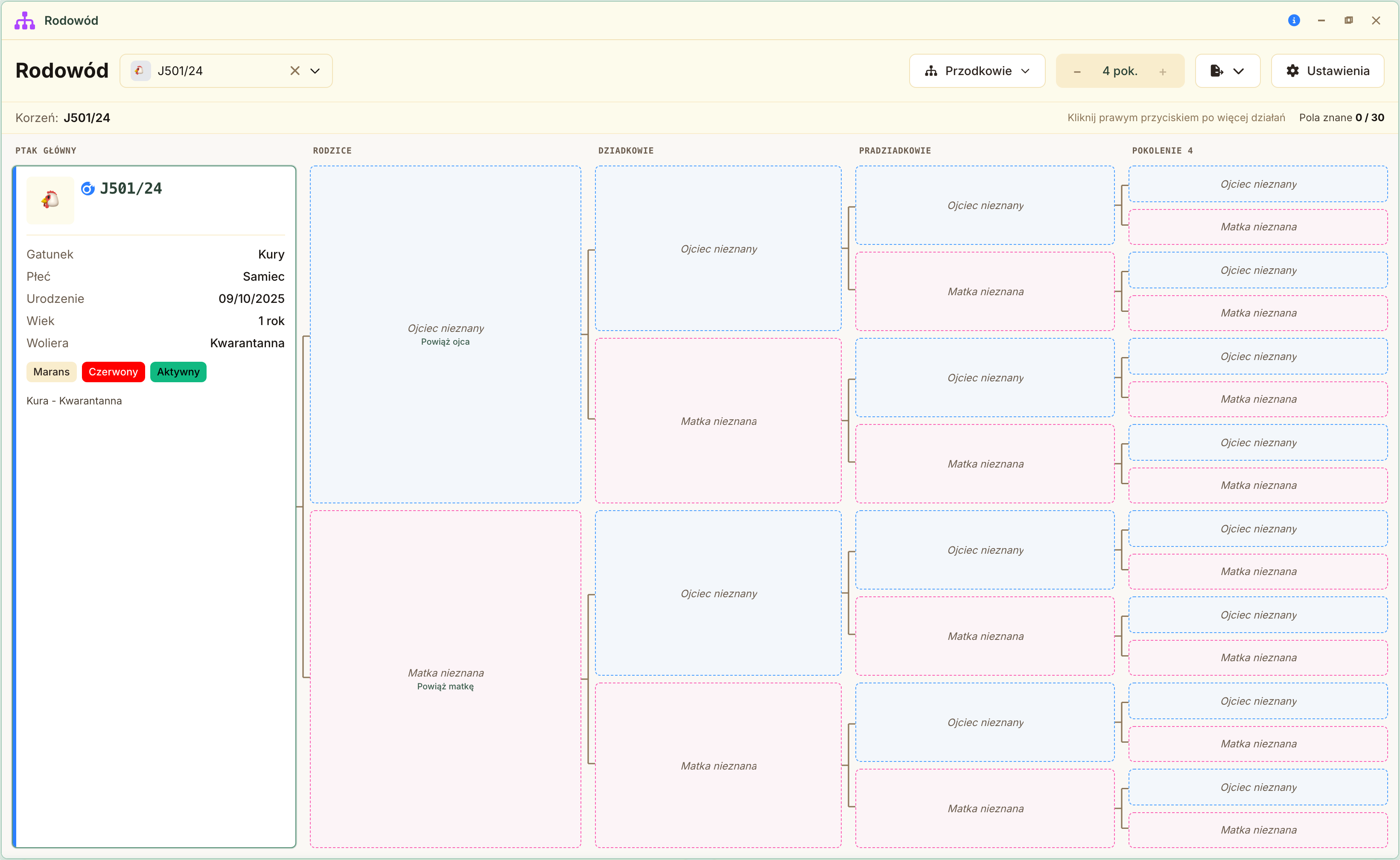Click the bird avatar in selector field

[x=140, y=70]
